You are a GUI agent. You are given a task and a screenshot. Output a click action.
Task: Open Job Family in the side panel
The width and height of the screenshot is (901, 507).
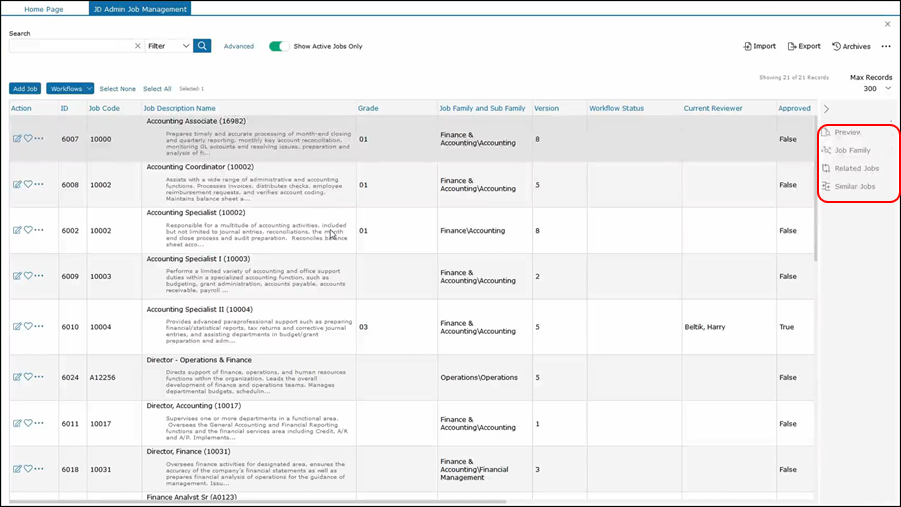tap(851, 150)
